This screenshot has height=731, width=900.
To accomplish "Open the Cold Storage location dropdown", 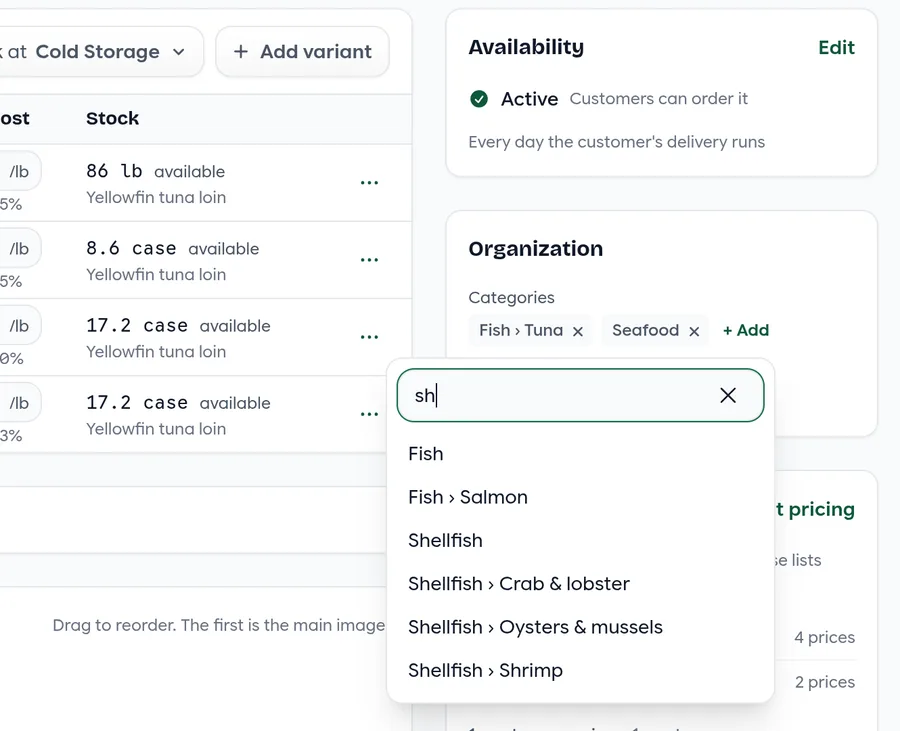I will coord(102,52).
